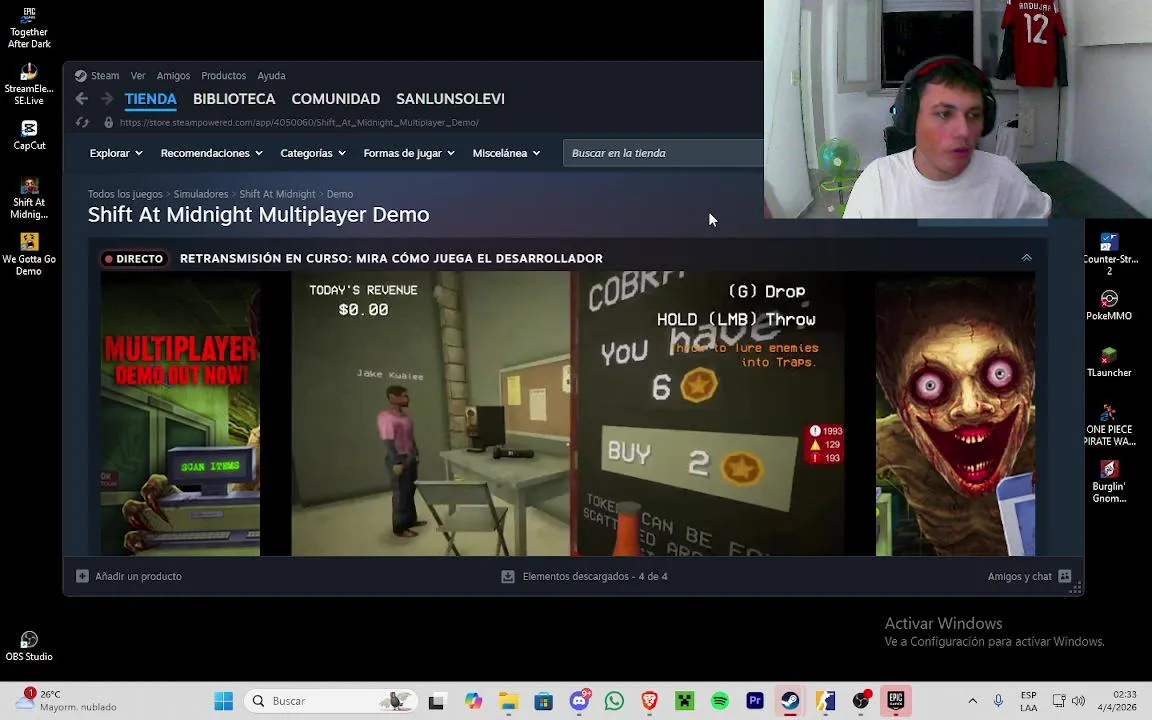The height and width of the screenshot is (720, 1152).
Task: Open the SANLUNSOLEVI profile tab
Action: point(450,98)
